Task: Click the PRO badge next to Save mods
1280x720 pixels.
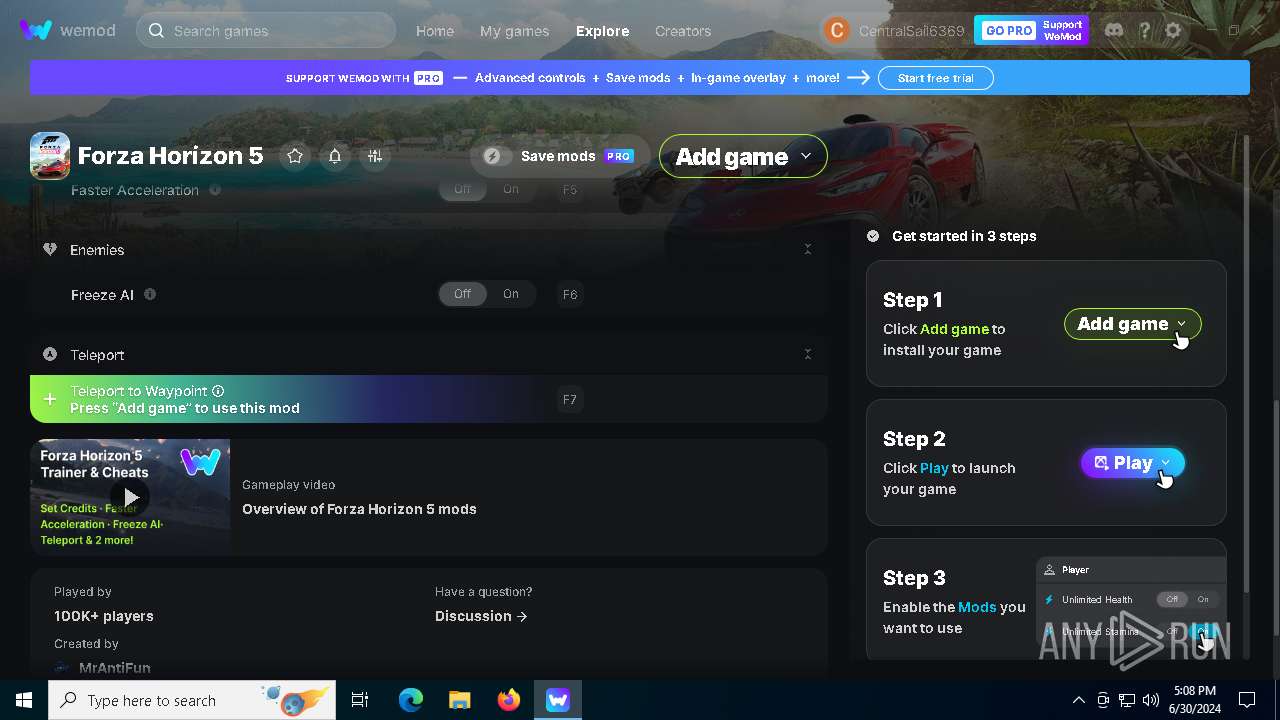Action: (x=619, y=156)
